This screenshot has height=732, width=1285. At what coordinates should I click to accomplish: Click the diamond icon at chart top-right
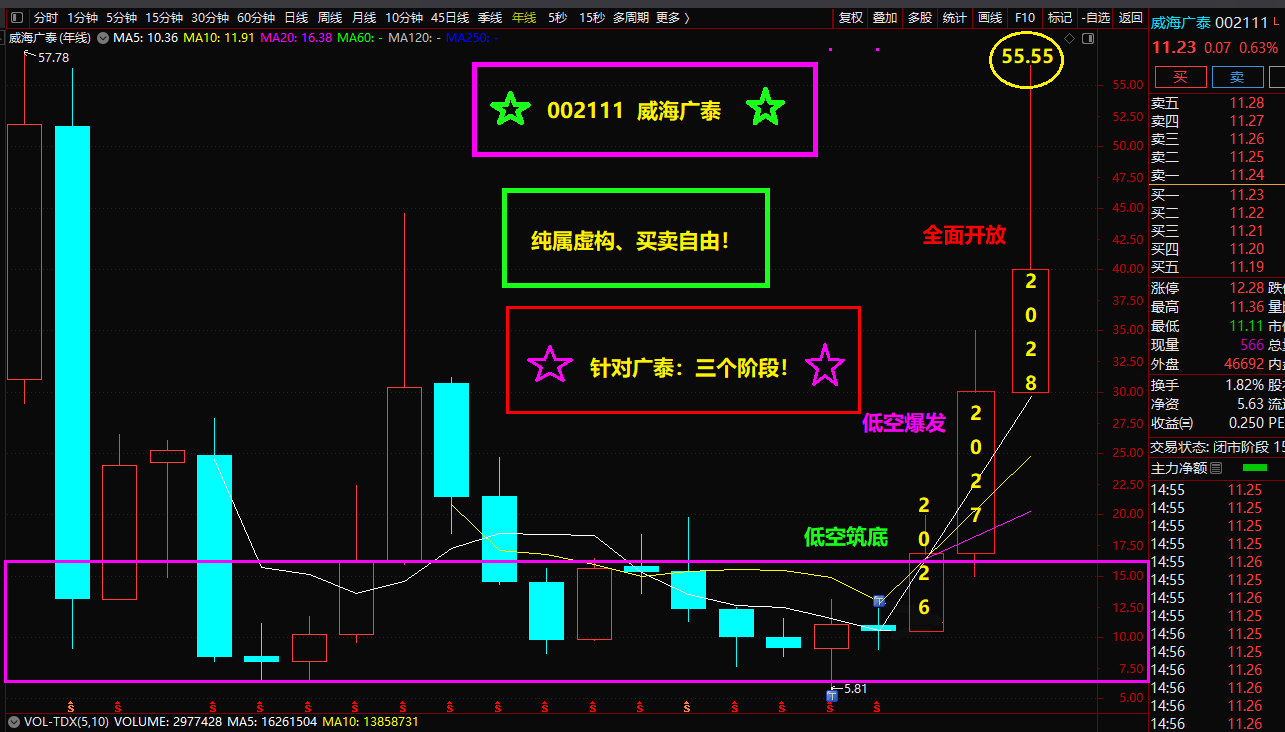(1069, 38)
